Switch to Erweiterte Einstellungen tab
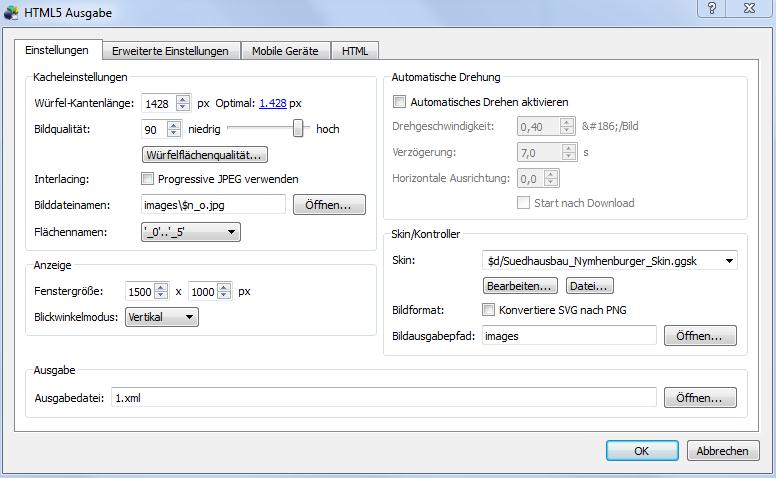 pos(170,51)
